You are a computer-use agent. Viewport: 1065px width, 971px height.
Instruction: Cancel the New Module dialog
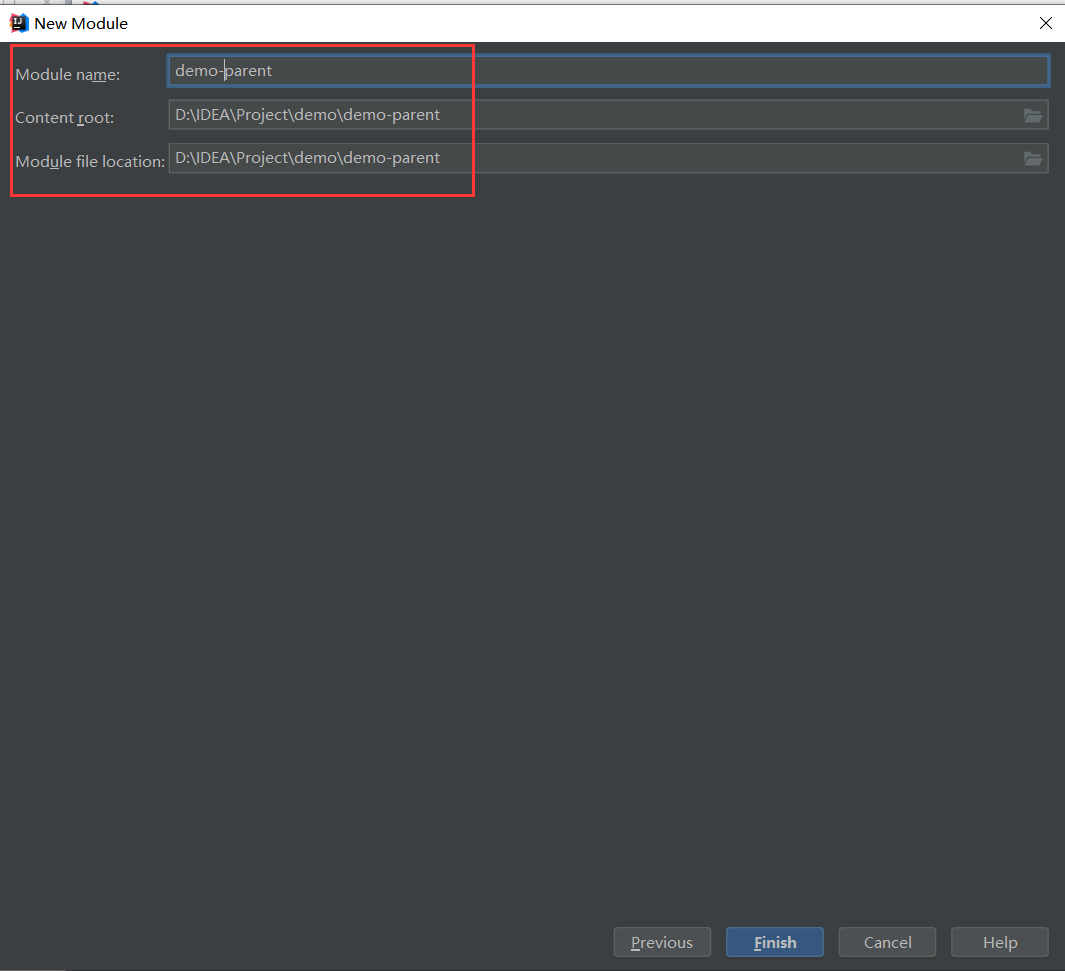tap(887, 942)
